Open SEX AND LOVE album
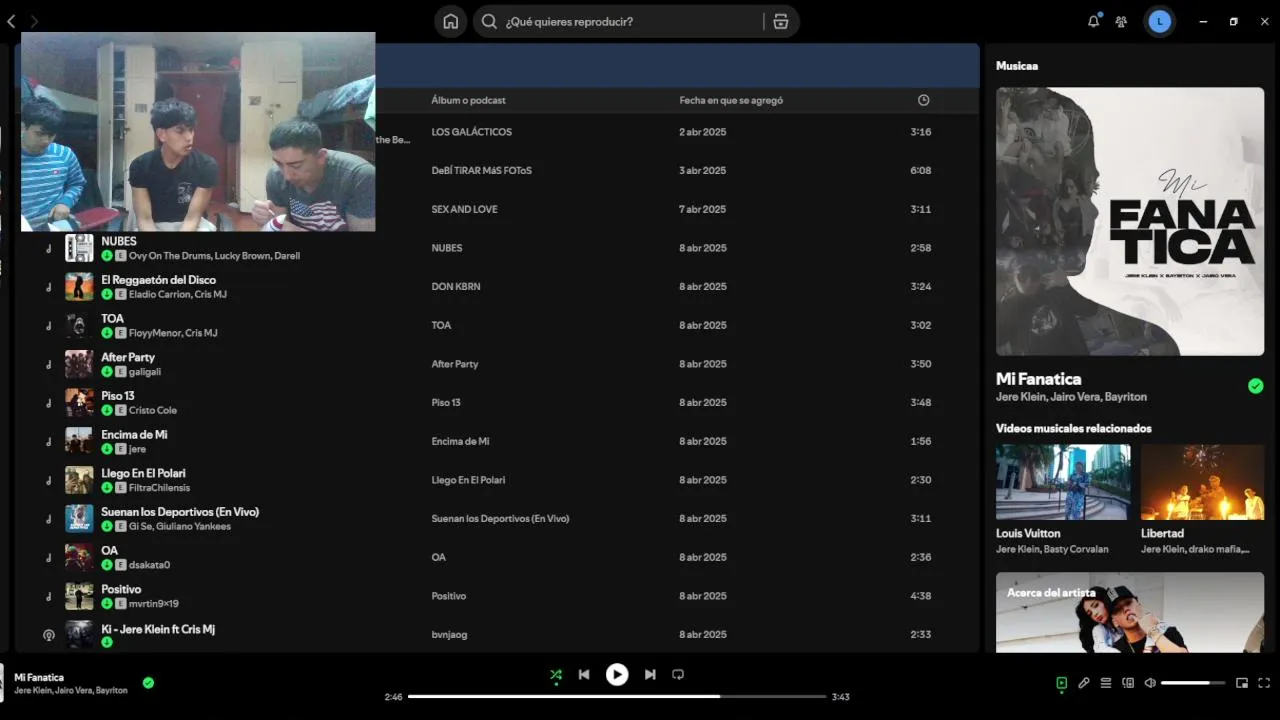This screenshot has height=720, width=1280. [x=464, y=209]
